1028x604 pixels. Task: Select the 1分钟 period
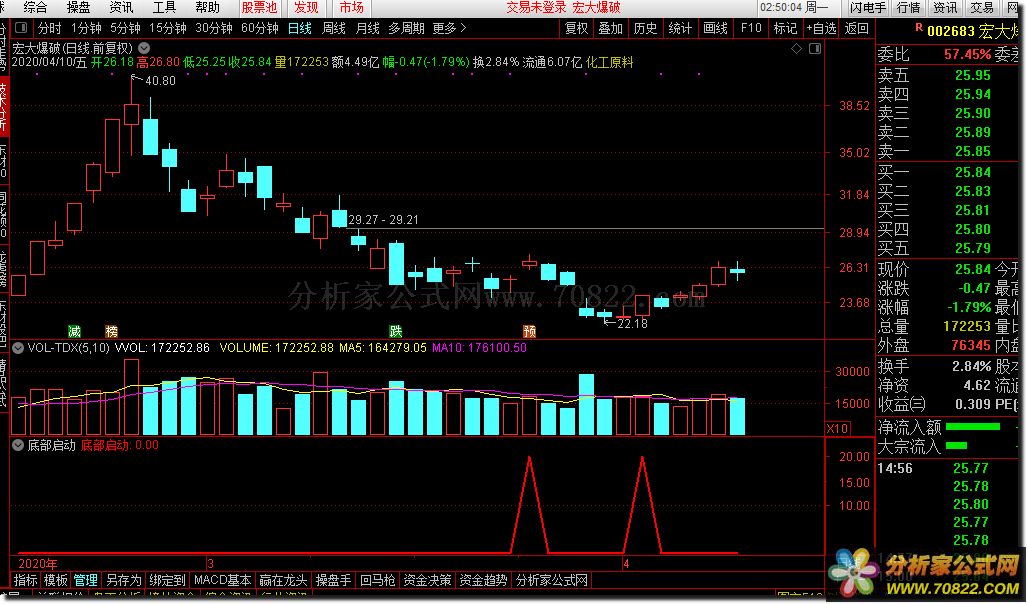[86, 28]
